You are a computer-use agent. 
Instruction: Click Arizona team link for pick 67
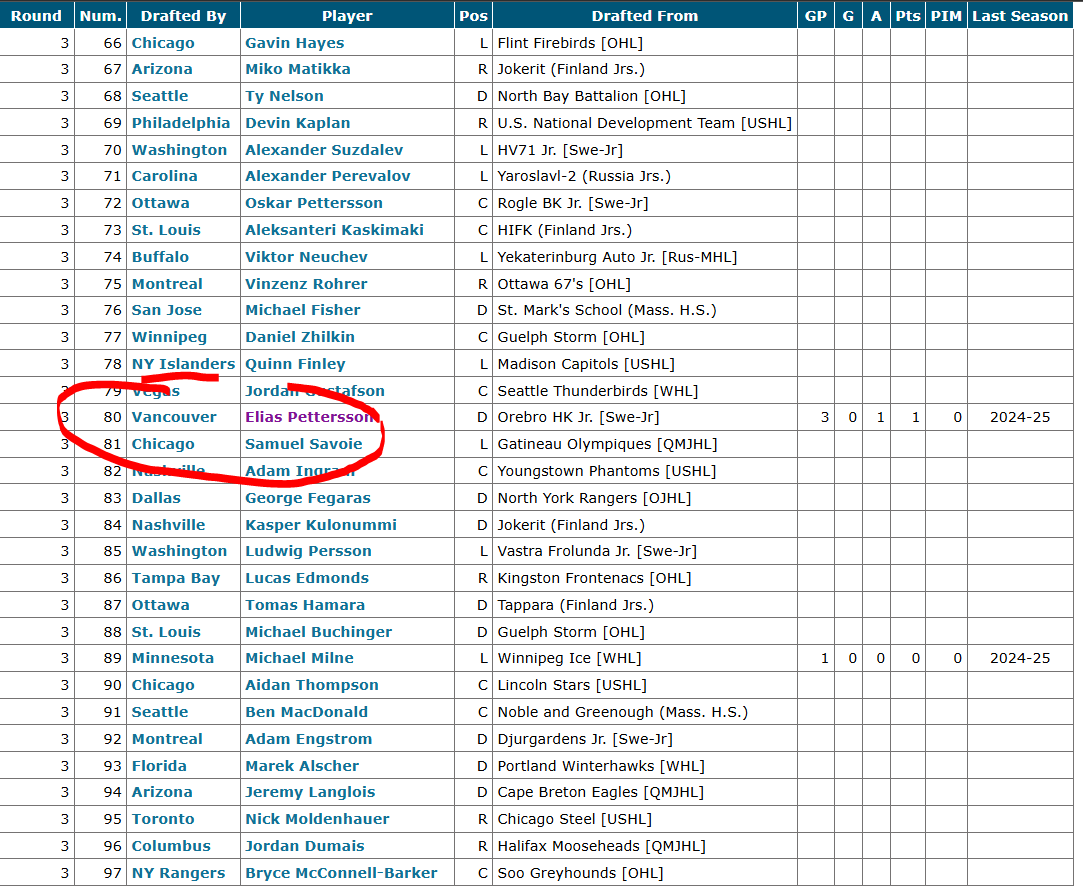click(162, 69)
